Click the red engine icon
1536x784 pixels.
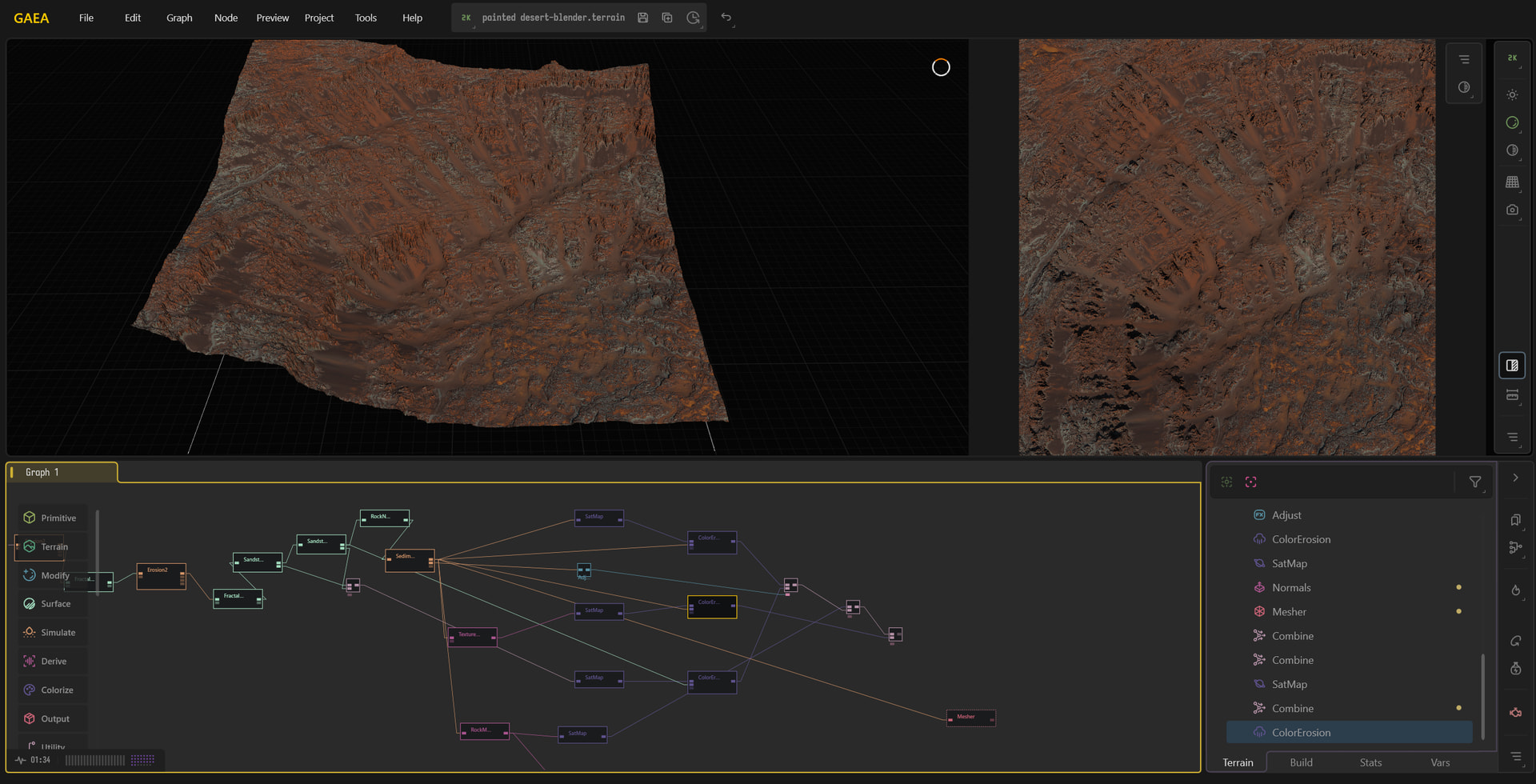tap(1515, 713)
